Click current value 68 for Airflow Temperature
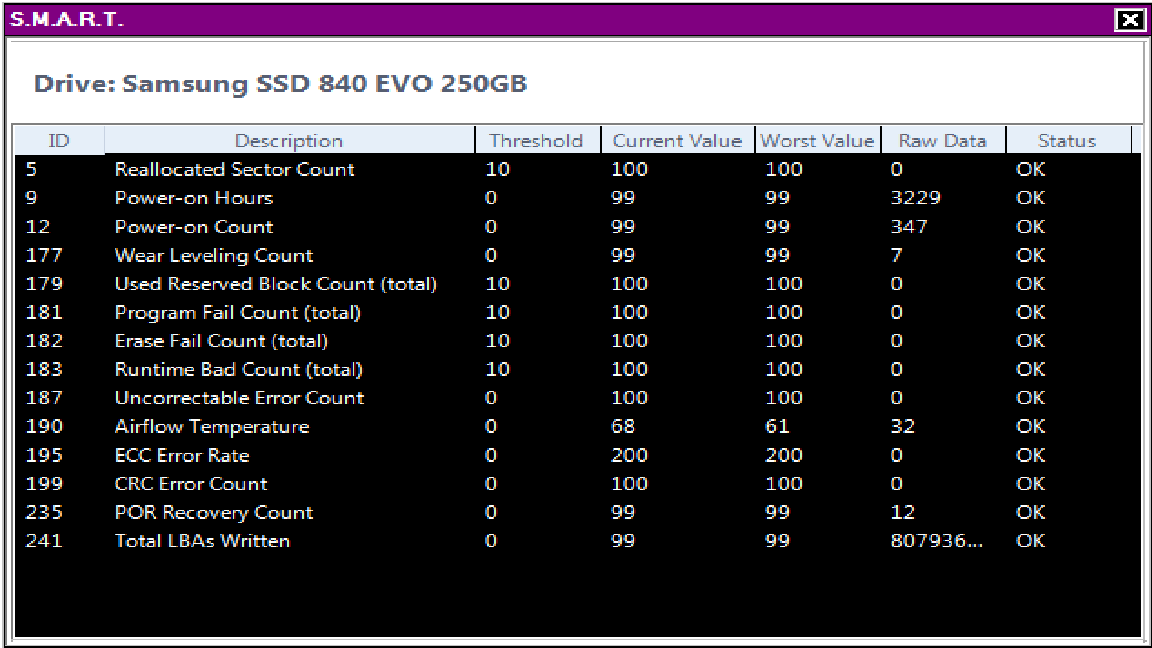The height and width of the screenshot is (648, 1152). [623, 426]
